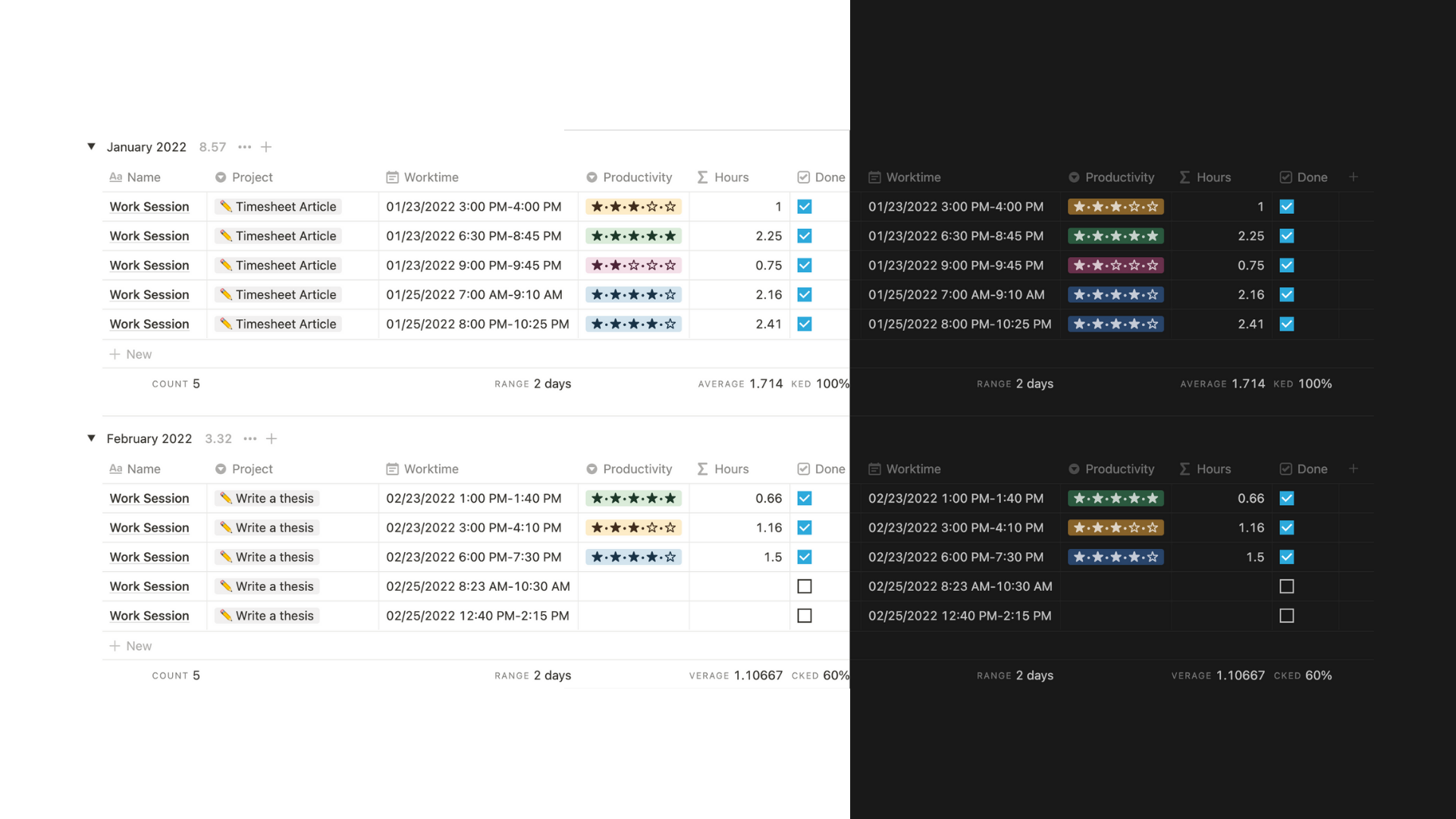The image size is (1456, 819).
Task: Uncheck light Done for 01/23/2022 3:00 PM row
Action: pyautogui.click(x=805, y=206)
